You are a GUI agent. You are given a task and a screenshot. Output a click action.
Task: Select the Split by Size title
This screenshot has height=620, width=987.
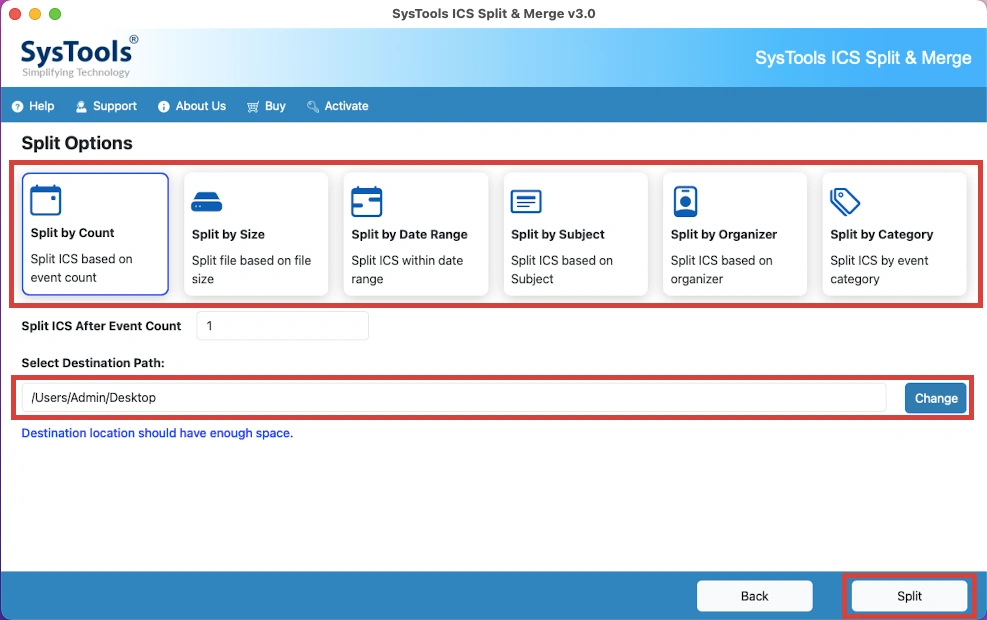[228, 234]
